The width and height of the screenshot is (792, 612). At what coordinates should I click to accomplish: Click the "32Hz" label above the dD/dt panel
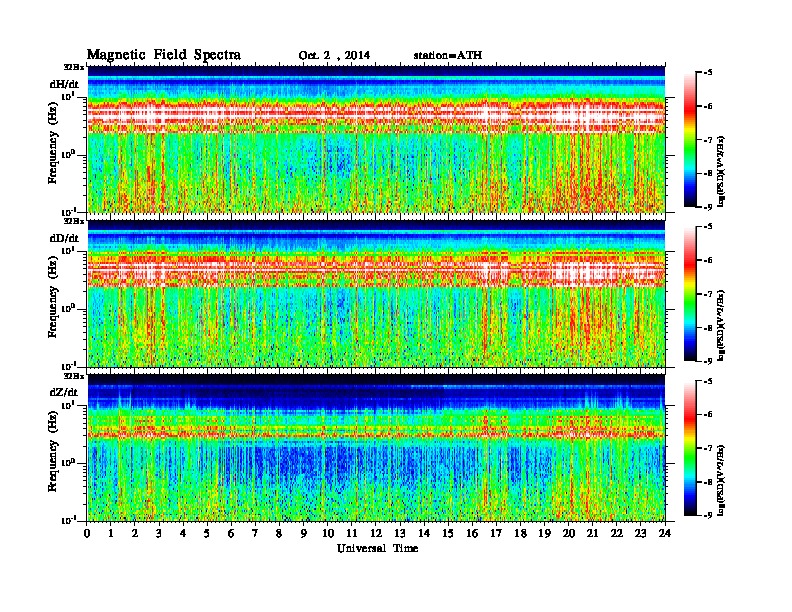click(74, 221)
